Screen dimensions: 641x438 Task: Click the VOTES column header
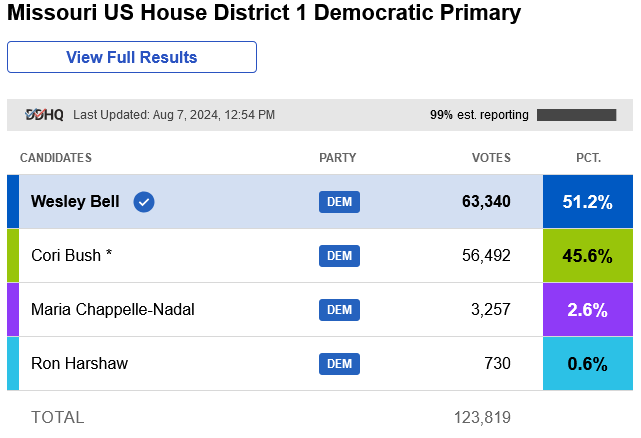tap(491, 158)
